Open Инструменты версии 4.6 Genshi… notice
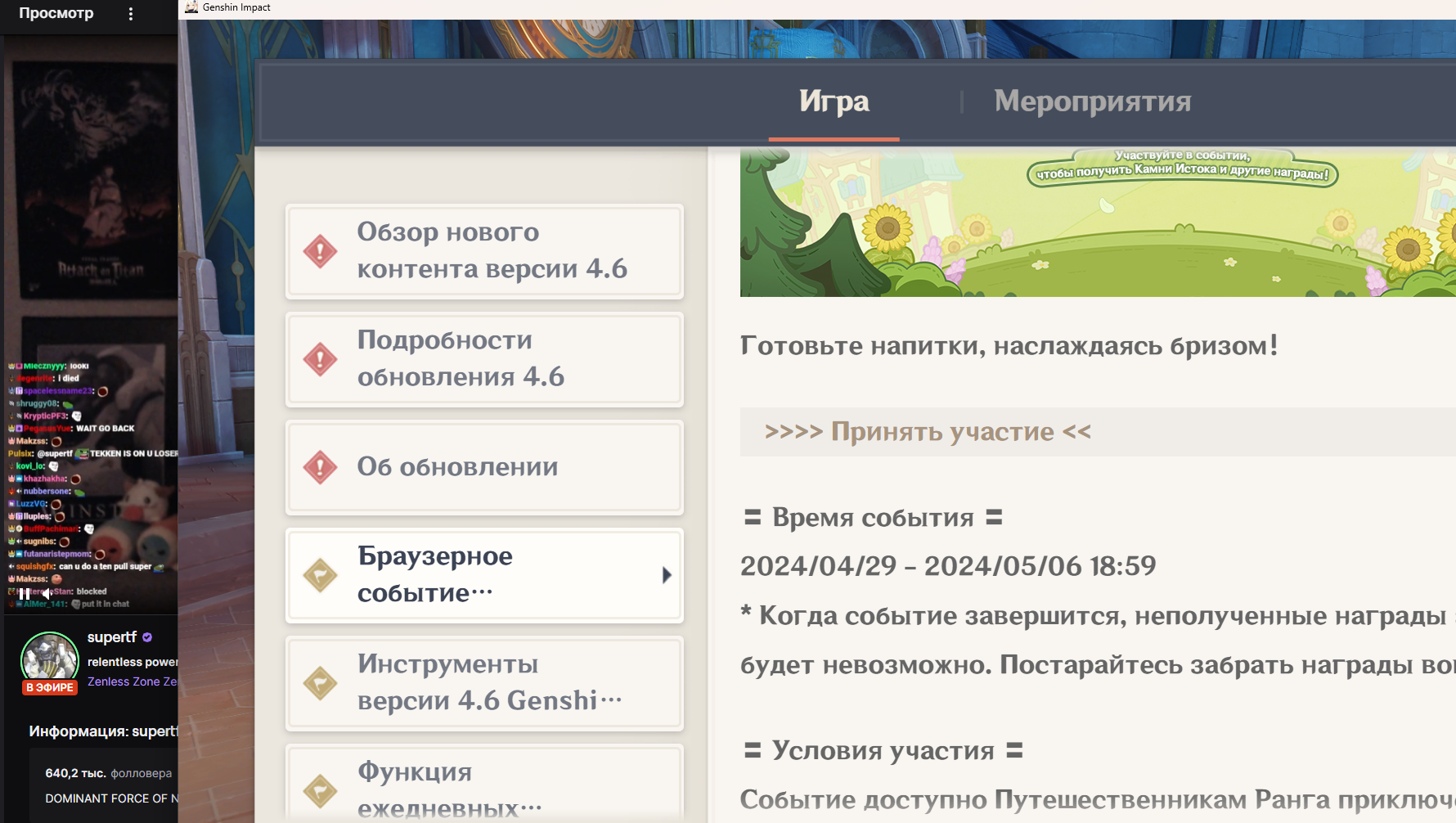Screen dimensions: 1456x823 (x=484, y=683)
